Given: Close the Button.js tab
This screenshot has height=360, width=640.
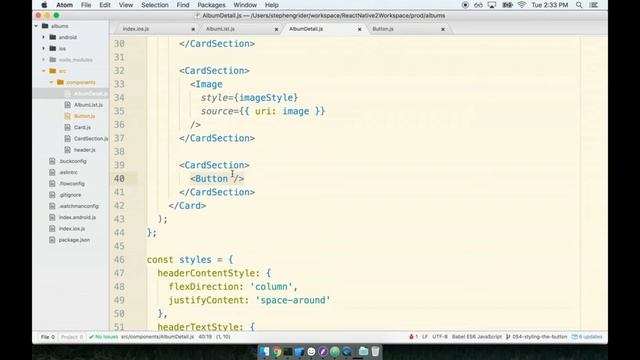Looking at the screenshot, I should click(x=443, y=29).
